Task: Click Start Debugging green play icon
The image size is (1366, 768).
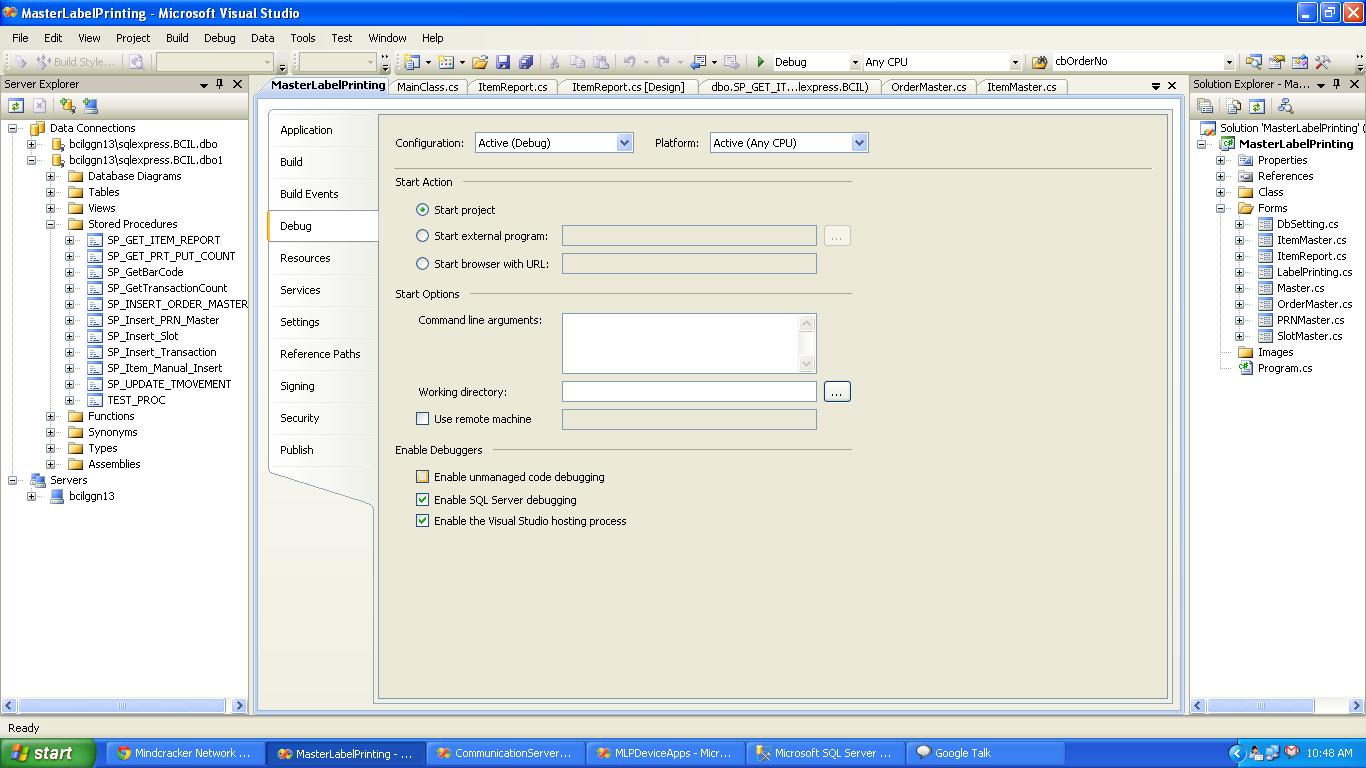Action: pos(761,62)
